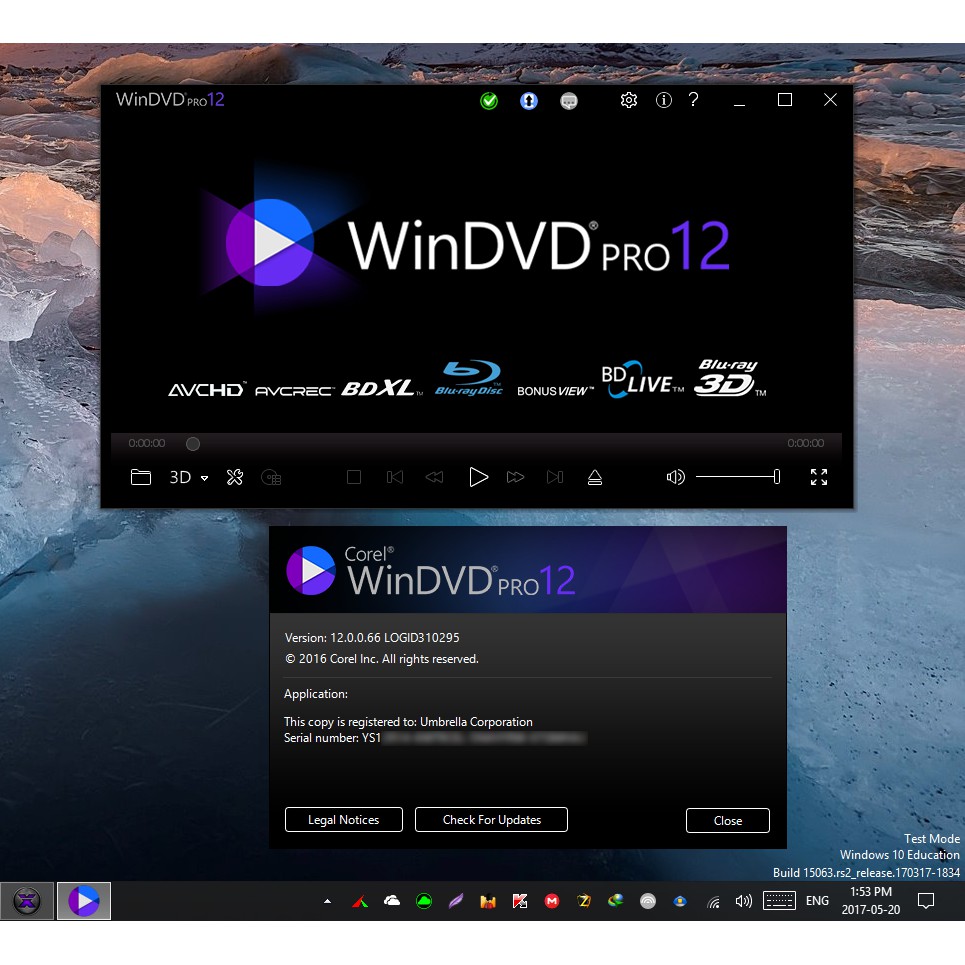Mute audio with the speaker icon
Screen dimensions: 965x965
675,477
